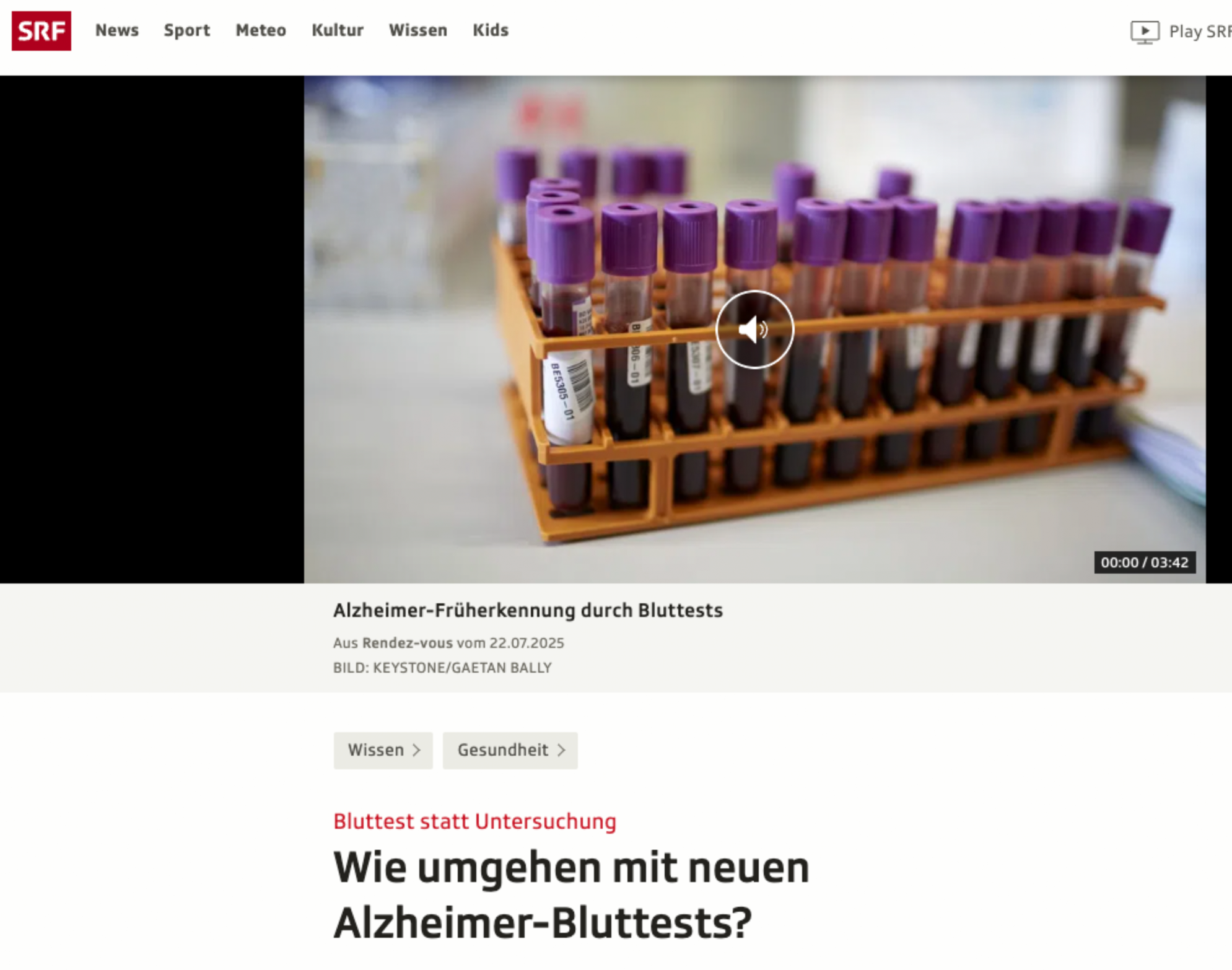Click the chevron arrow next to Wissen tag
The width and height of the screenshot is (1232, 970).
[417, 750]
